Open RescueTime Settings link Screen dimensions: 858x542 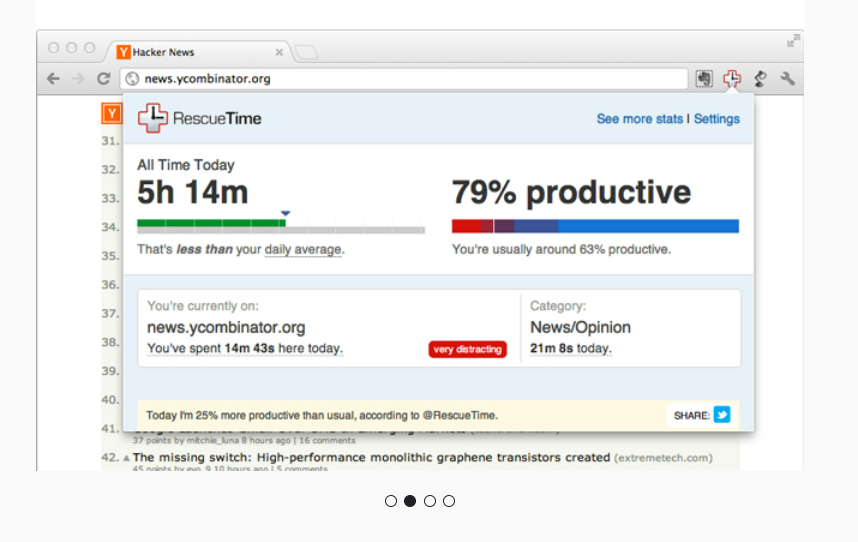tap(717, 119)
